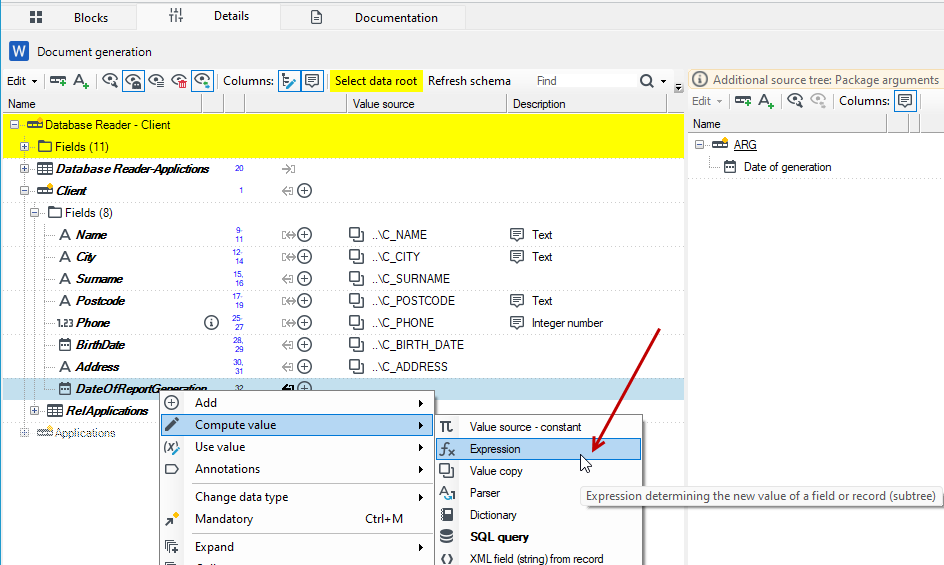Click the plus circle icon in Name row
Viewport: 944px width, 565px height.
[305, 235]
